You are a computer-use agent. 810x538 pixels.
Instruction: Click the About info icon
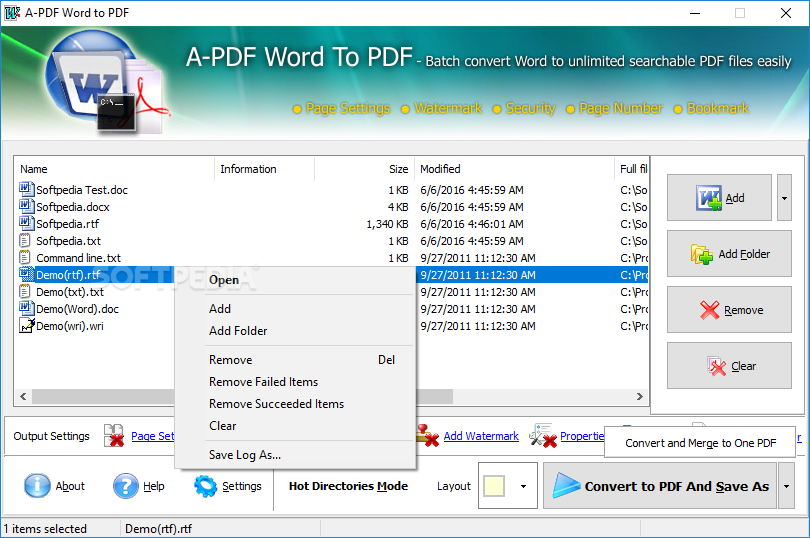[37, 486]
